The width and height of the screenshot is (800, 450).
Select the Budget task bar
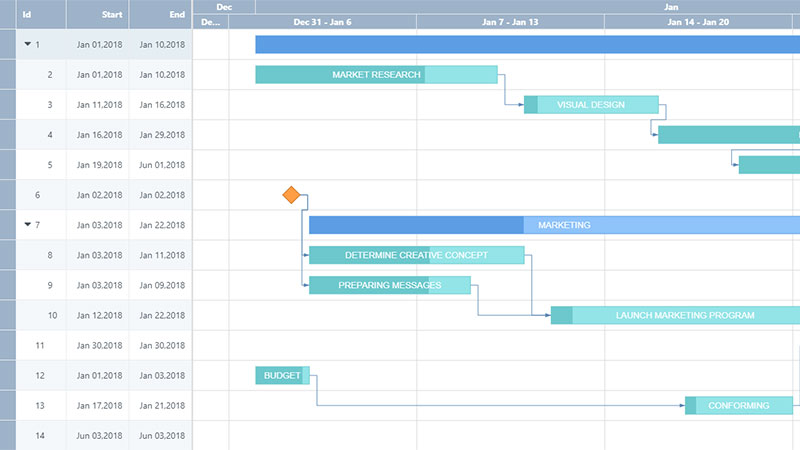(x=282, y=376)
